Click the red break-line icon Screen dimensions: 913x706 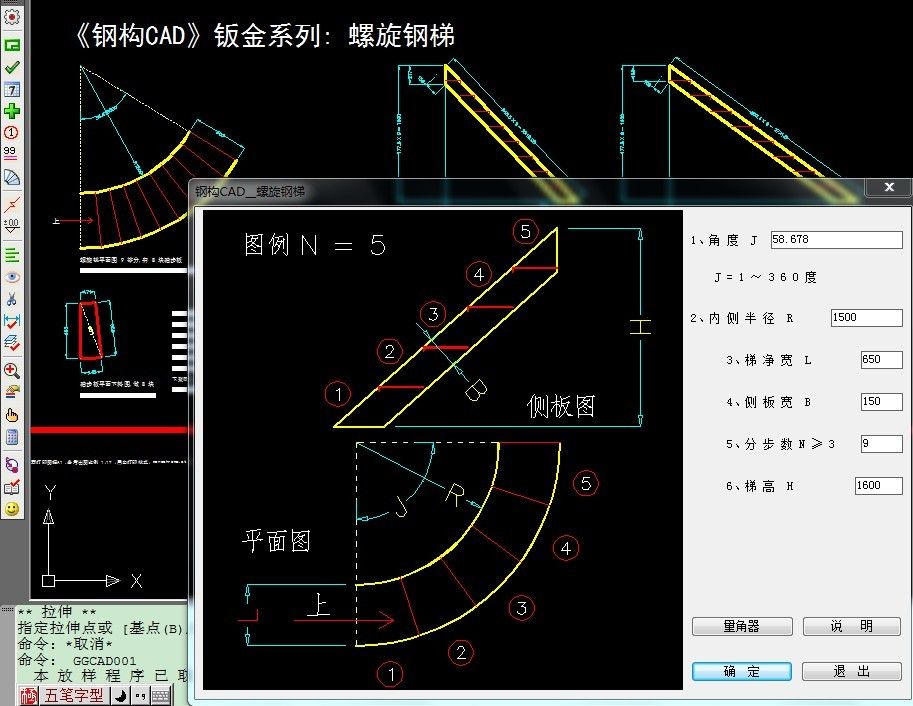[x=12, y=204]
